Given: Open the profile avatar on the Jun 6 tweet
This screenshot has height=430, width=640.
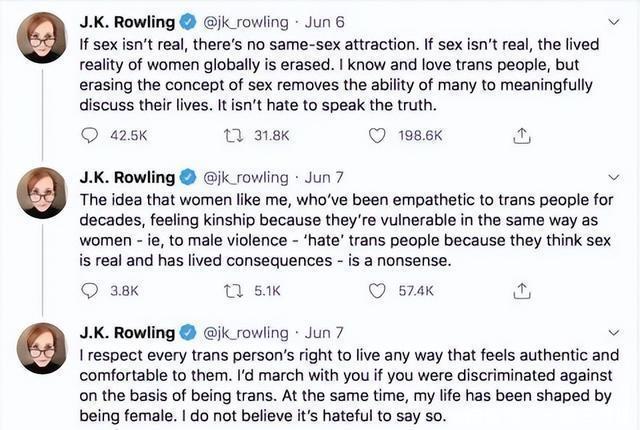Looking at the screenshot, I should [41, 40].
